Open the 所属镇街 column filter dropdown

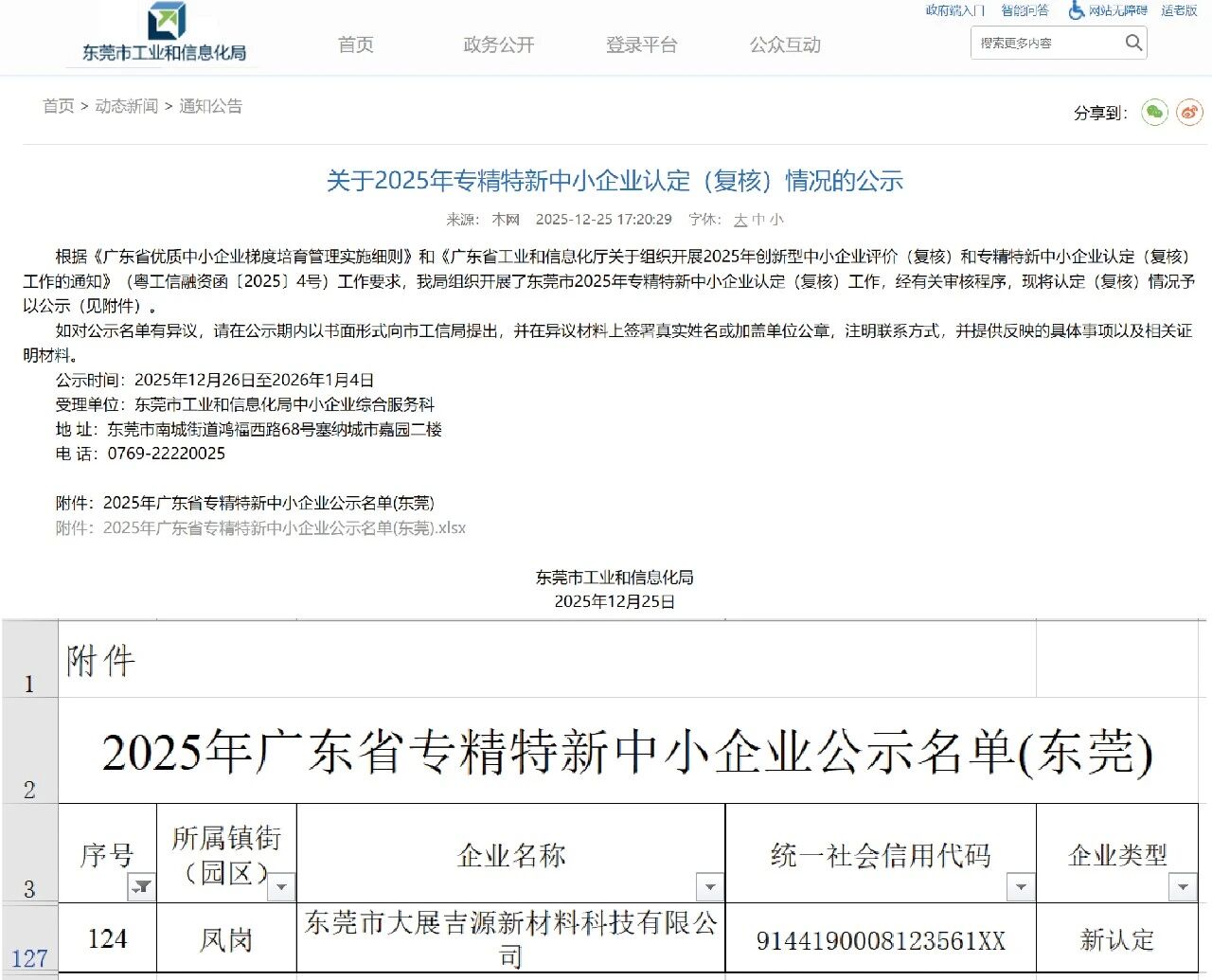click(280, 887)
